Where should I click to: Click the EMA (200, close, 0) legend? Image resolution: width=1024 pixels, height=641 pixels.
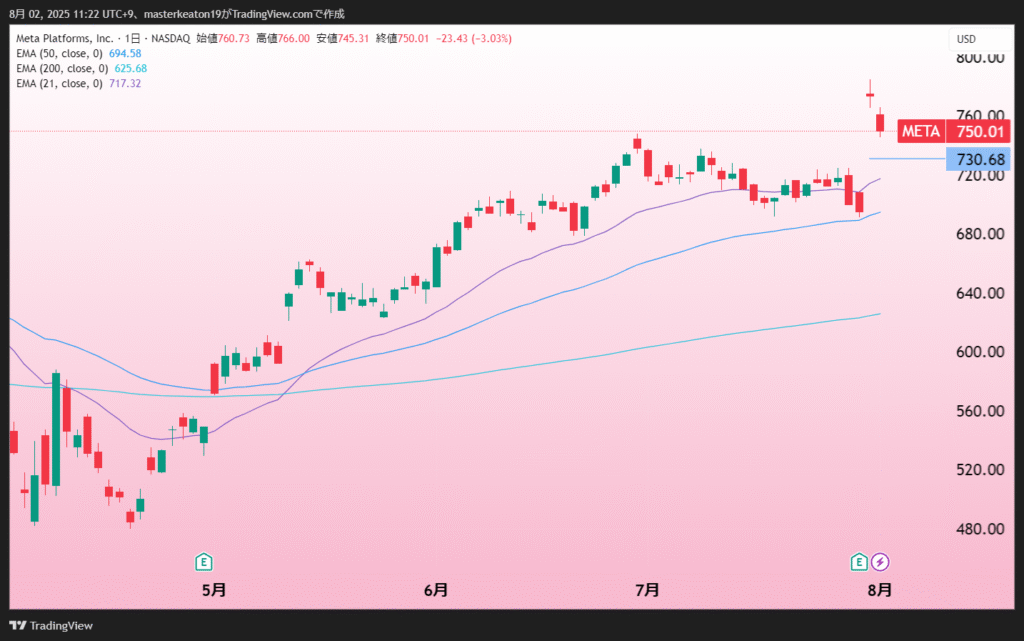pyautogui.click(x=62, y=69)
